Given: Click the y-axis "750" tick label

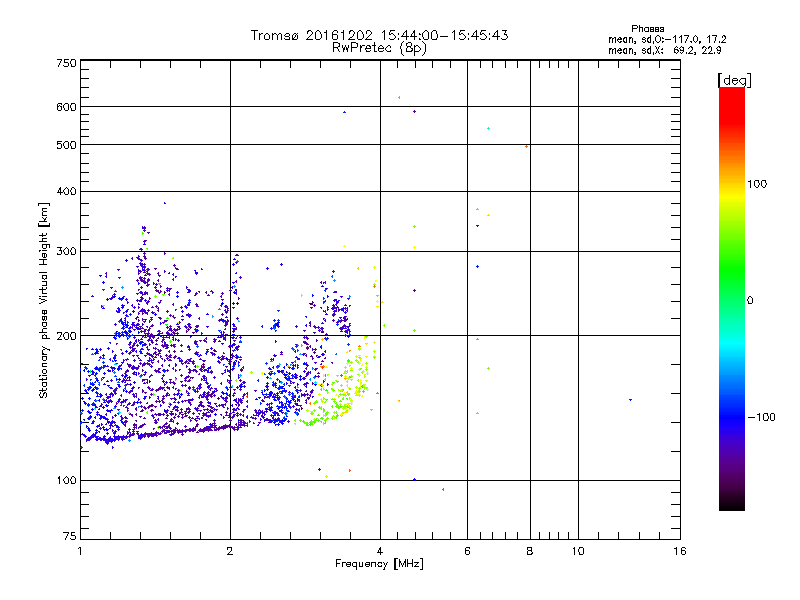Looking at the screenshot, I should coord(66,63).
